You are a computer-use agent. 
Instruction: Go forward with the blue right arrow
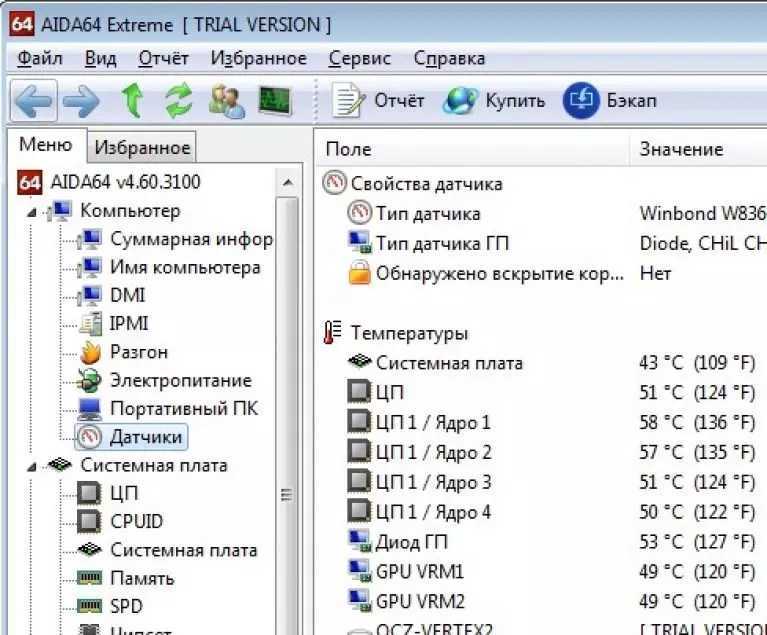(x=81, y=101)
